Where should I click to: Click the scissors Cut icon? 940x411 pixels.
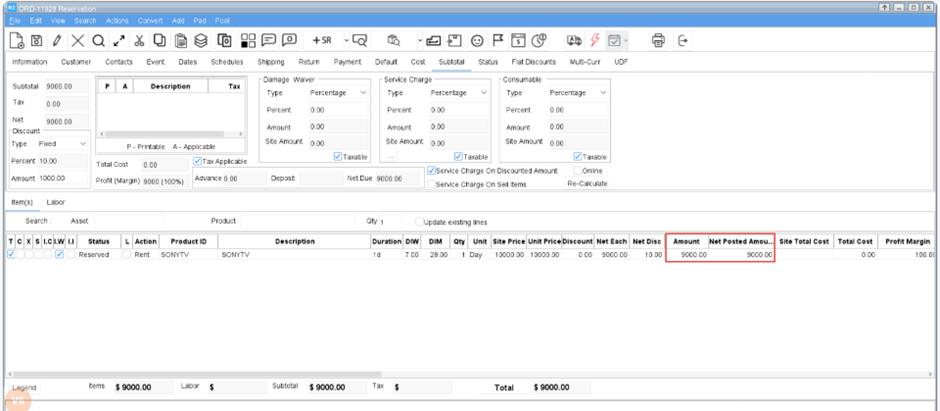tap(139, 41)
